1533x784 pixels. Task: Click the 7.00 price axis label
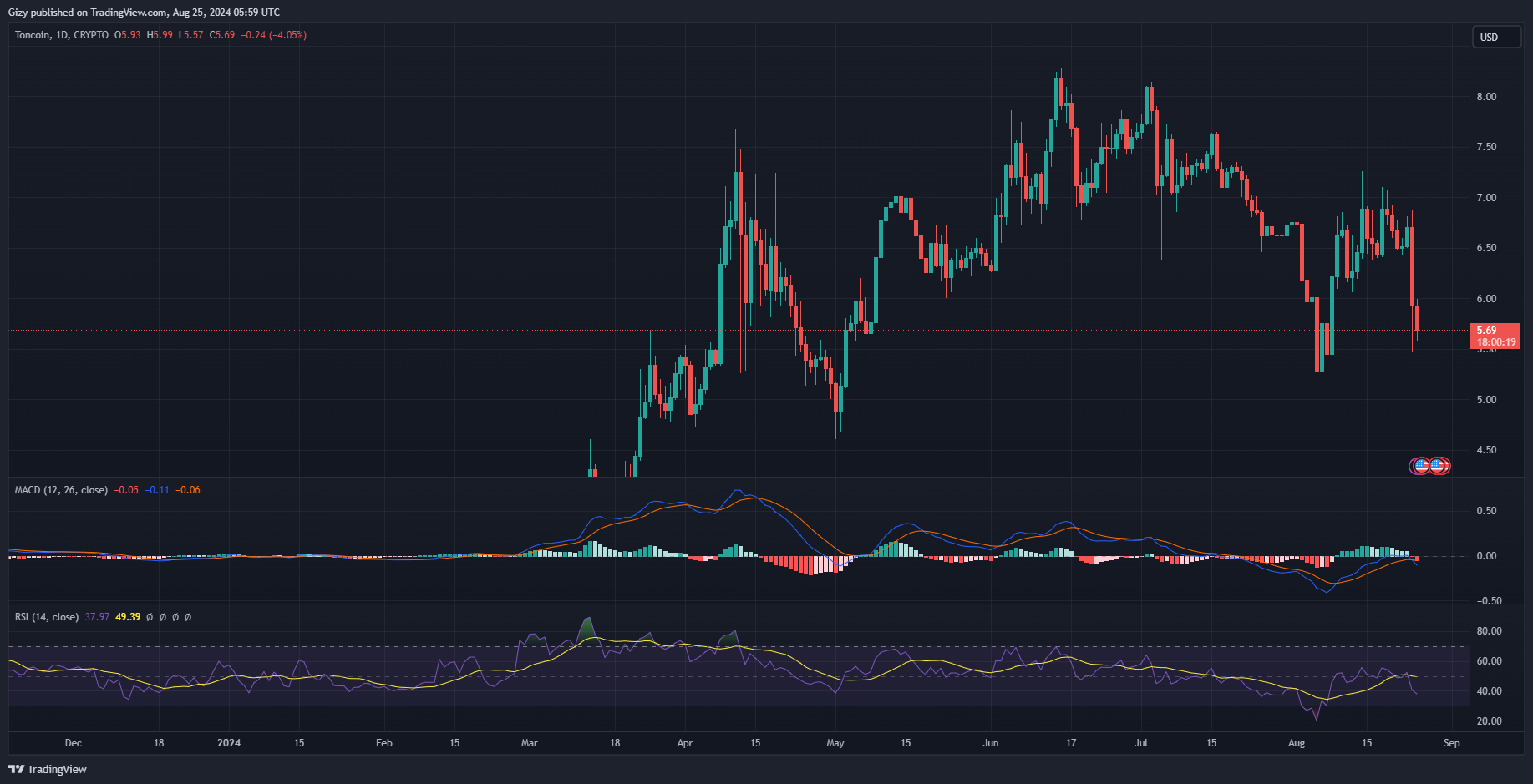(x=1486, y=198)
